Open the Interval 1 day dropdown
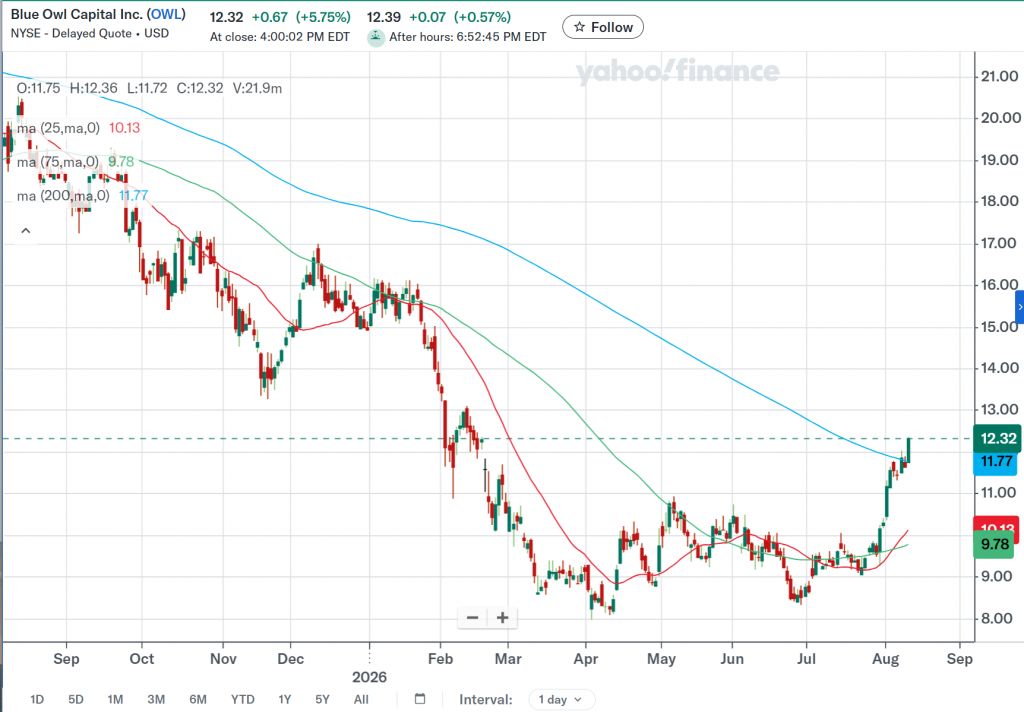This screenshot has width=1024, height=712. click(x=562, y=700)
